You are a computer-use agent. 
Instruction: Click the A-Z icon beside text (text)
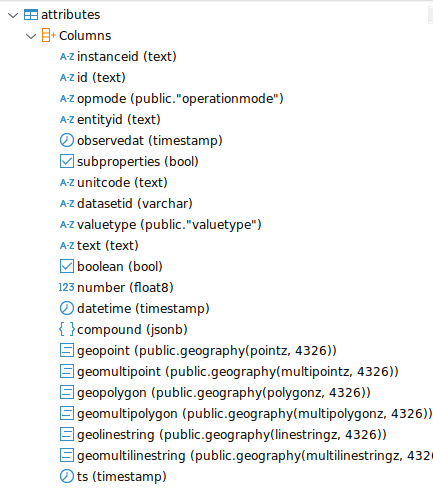click(x=67, y=246)
